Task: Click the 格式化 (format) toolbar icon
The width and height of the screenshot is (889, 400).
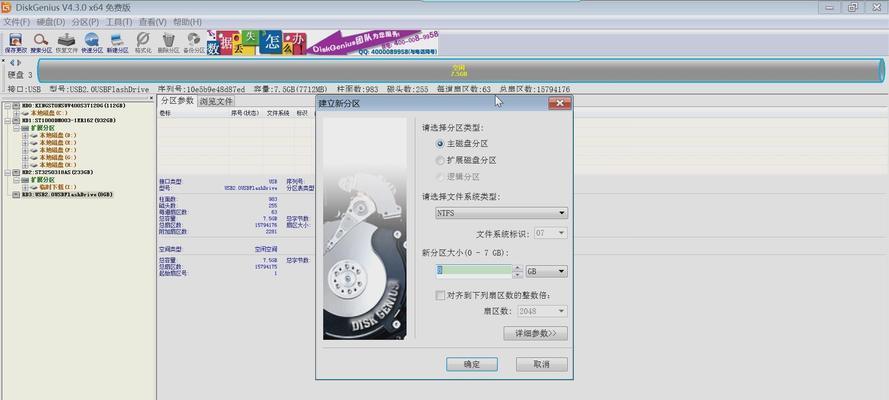Action: click(x=143, y=43)
